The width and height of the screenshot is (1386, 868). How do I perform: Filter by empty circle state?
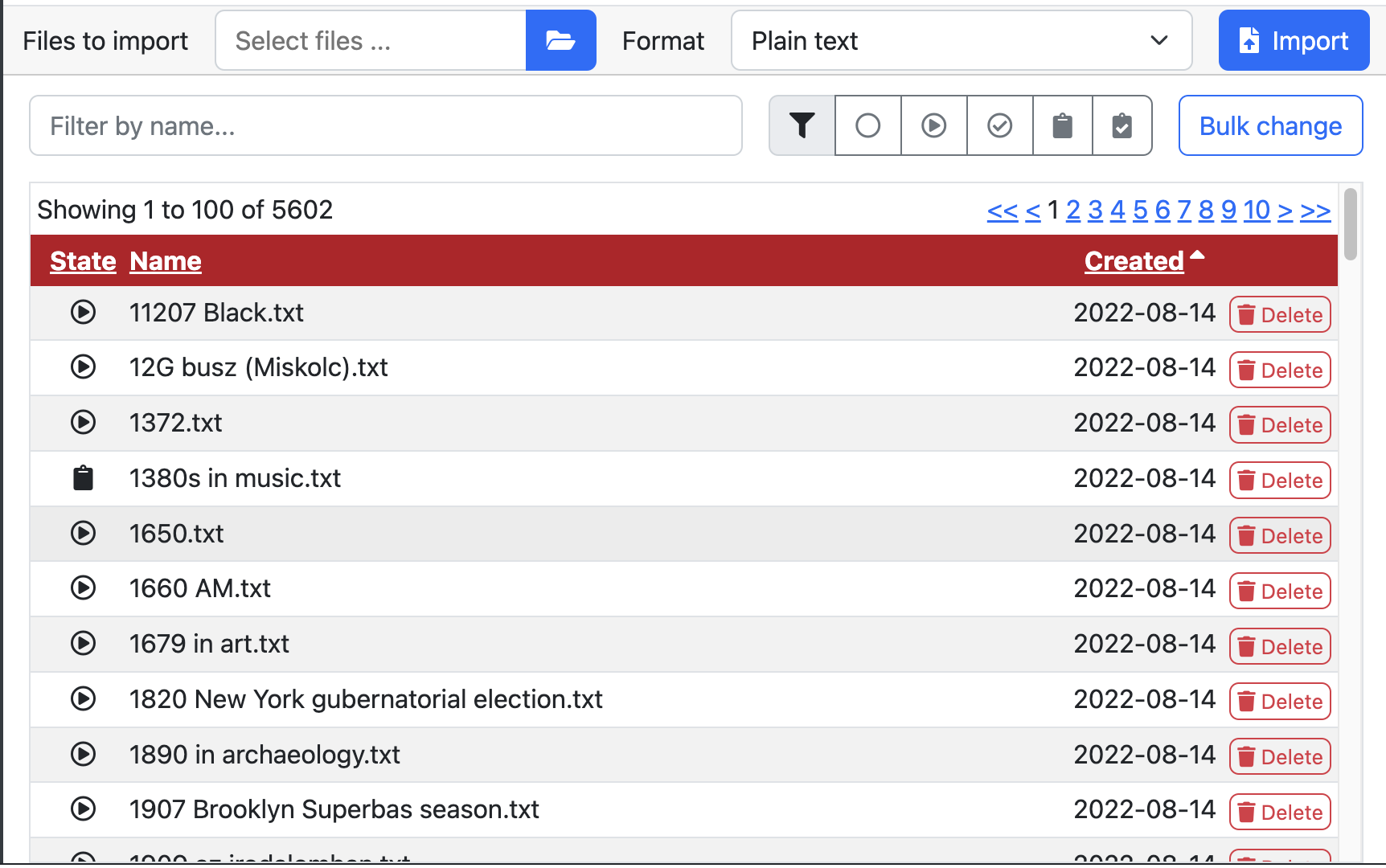[868, 125]
